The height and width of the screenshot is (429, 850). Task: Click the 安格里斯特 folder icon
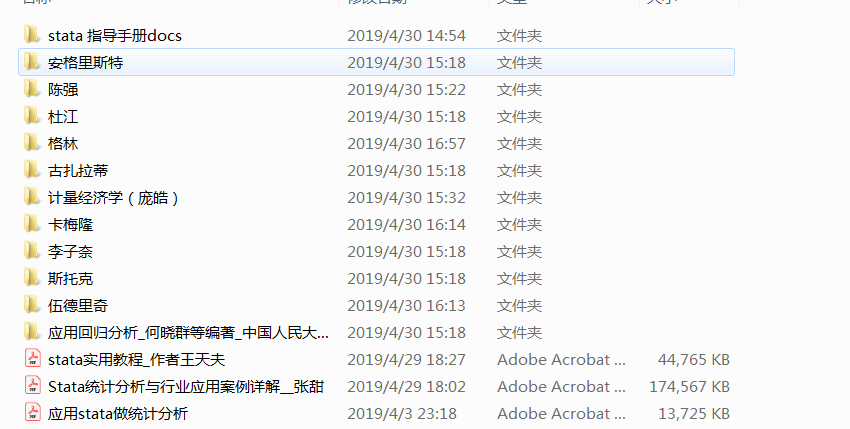32,62
